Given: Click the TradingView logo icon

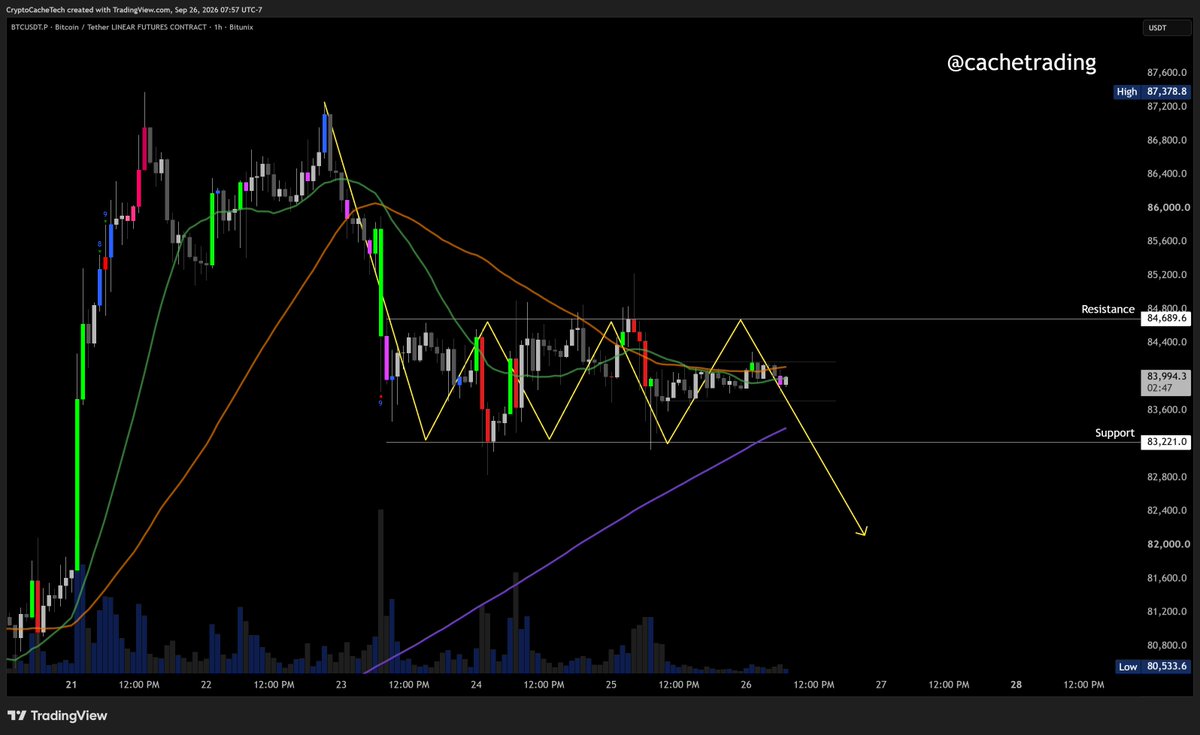Looking at the screenshot, I should 18,716.
